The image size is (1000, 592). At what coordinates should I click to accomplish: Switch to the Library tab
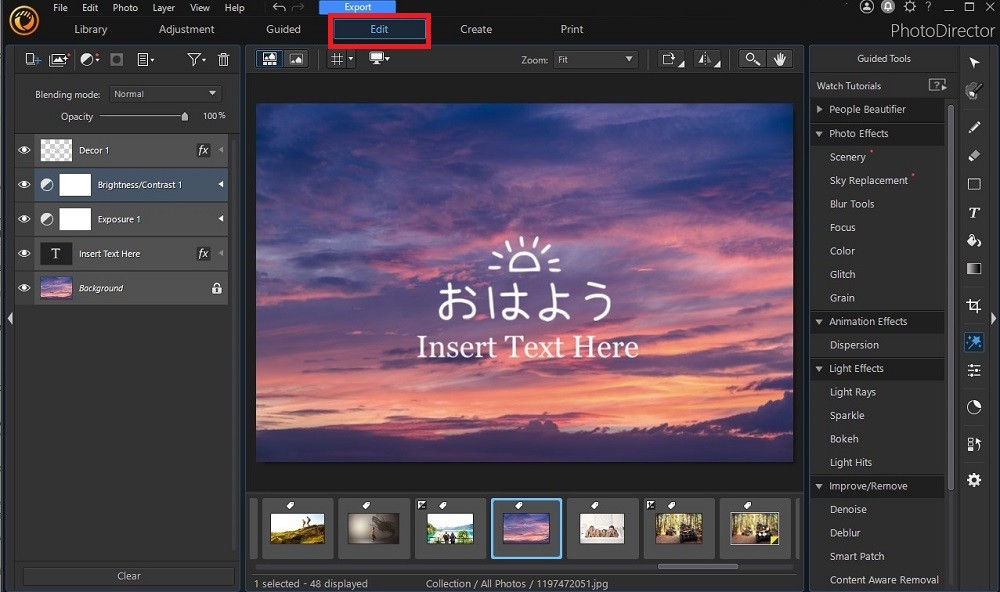[91, 29]
